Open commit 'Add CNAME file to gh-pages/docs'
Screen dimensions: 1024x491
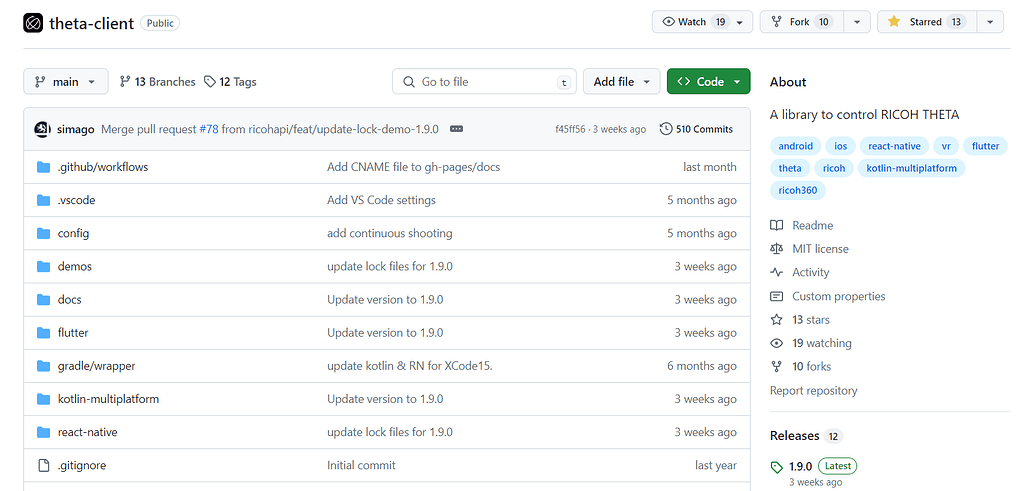coord(413,167)
